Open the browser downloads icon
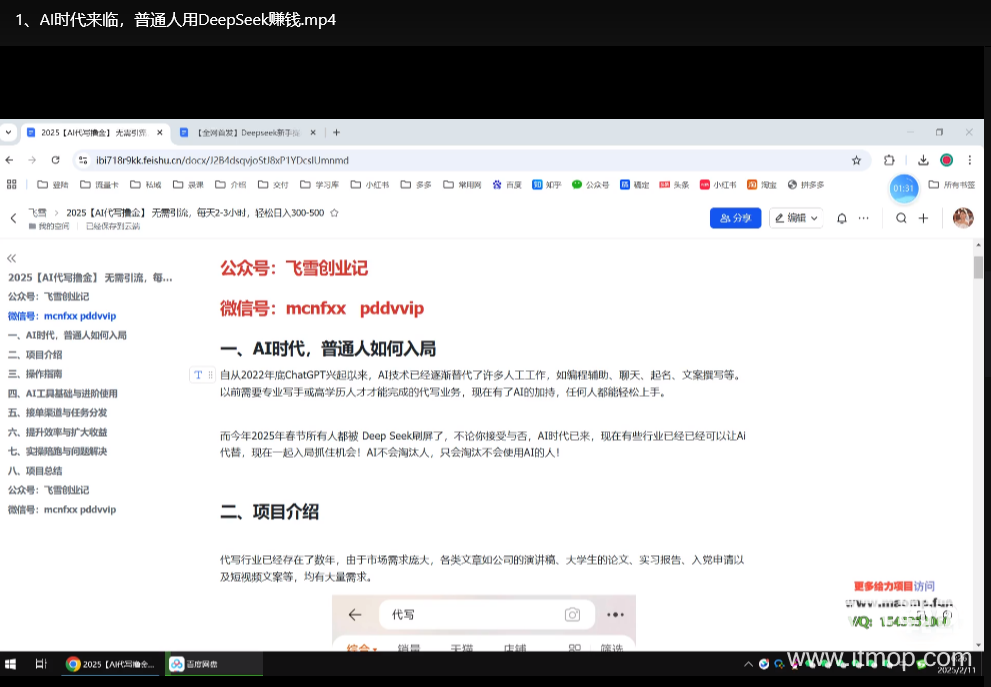The width and height of the screenshot is (991, 687). tap(923, 161)
